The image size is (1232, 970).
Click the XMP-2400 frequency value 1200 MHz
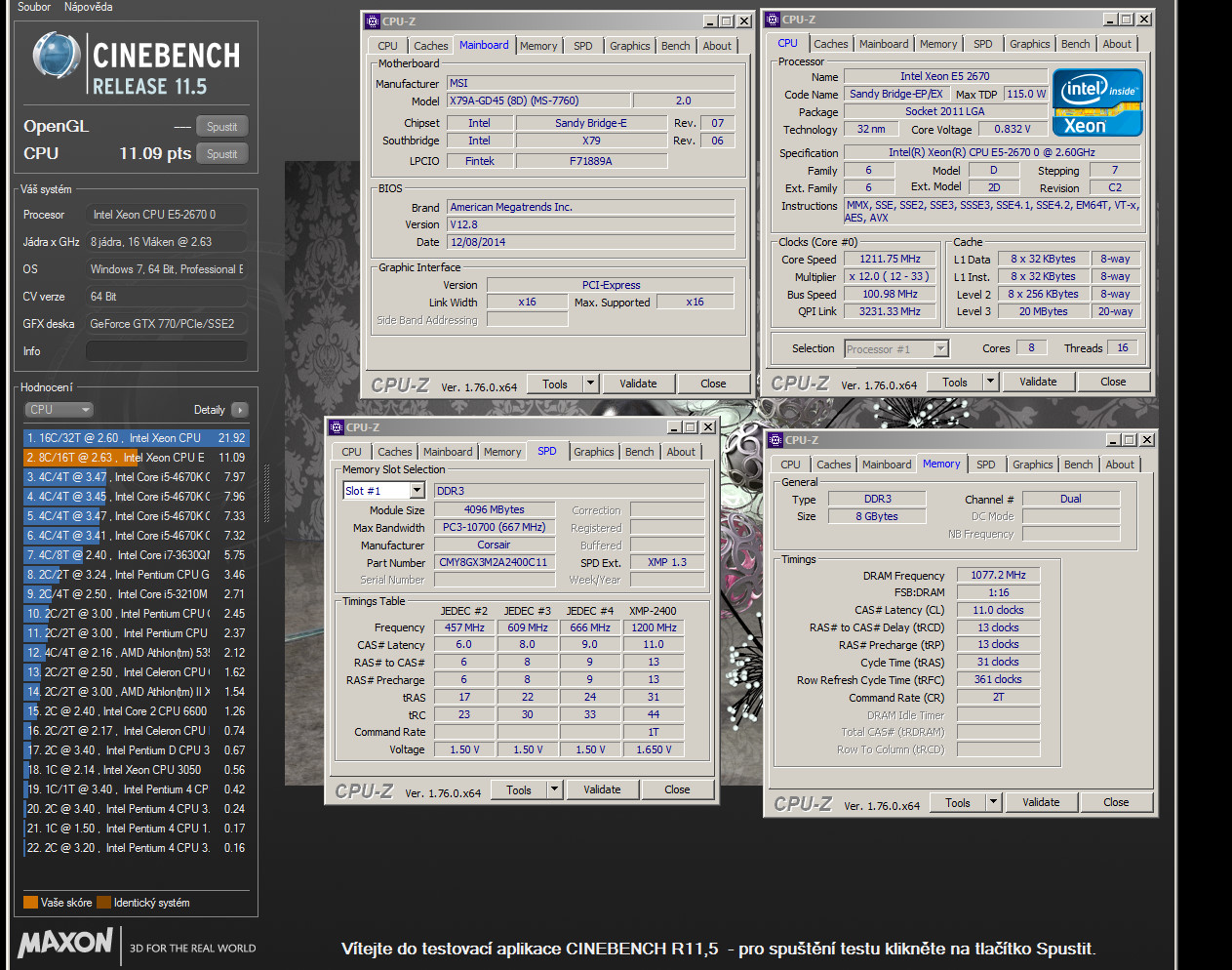pos(654,628)
